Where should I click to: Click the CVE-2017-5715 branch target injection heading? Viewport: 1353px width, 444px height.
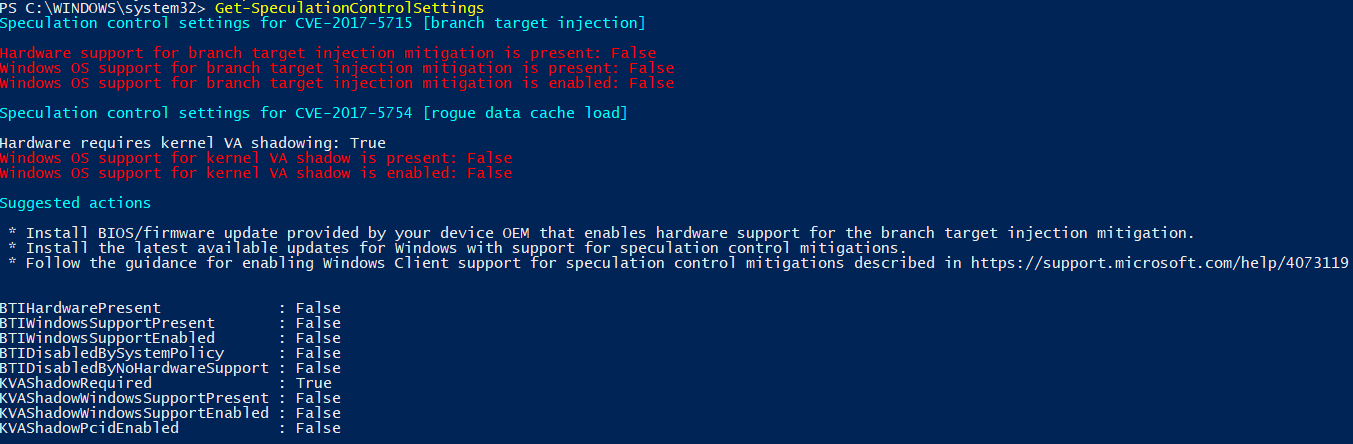click(323, 23)
